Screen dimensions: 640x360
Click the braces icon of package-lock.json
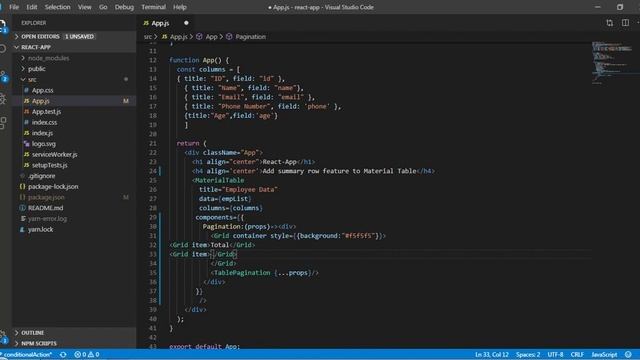(22, 187)
